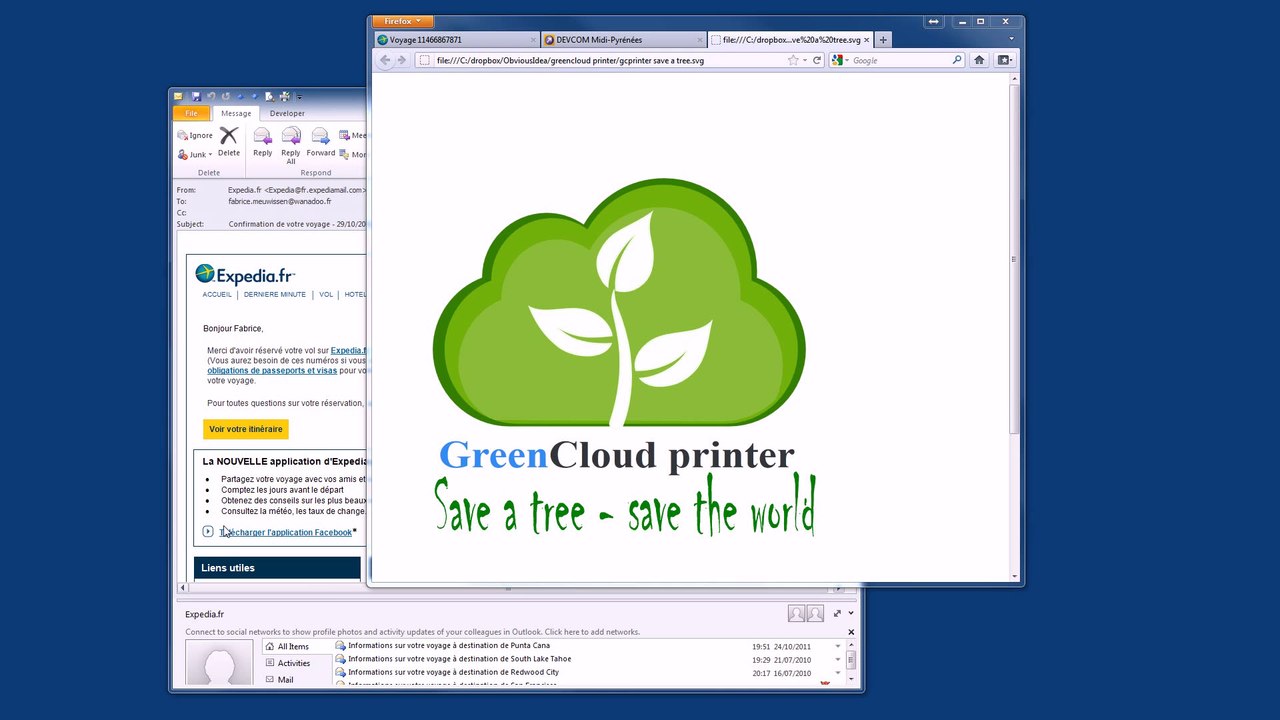Click ACCUEIL in Expedia email
The image size is (1280, 720).
[217, 295]
